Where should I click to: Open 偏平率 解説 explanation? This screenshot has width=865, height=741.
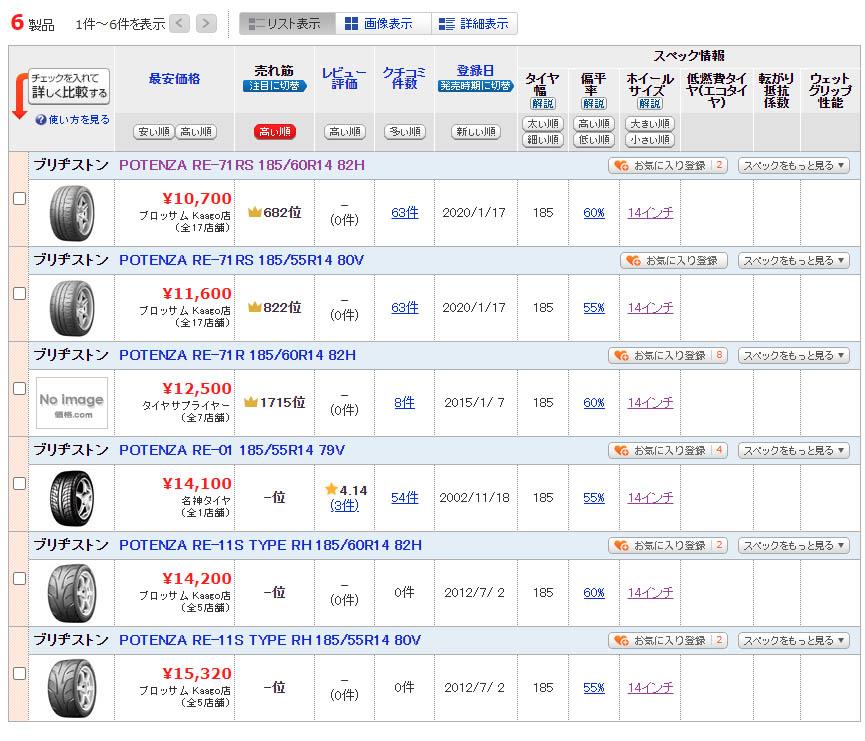pos(594,104)
